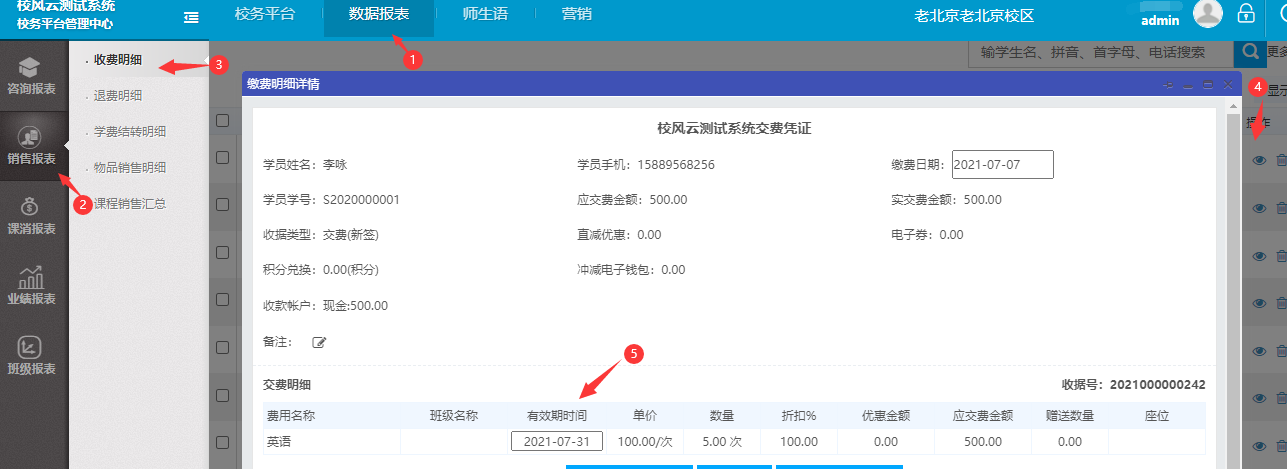
Task: Click the admin user avatar
Action: [x=1209, y=14]
